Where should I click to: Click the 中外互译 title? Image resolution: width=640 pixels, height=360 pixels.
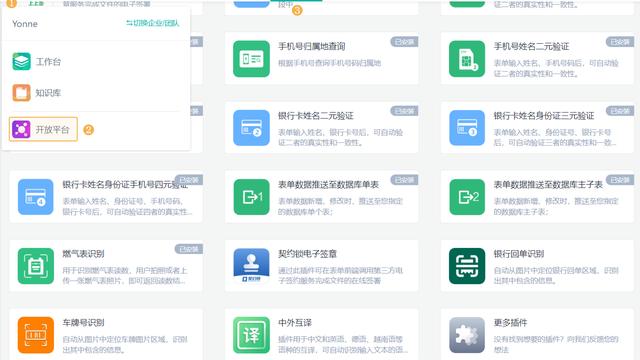point(295,322)
